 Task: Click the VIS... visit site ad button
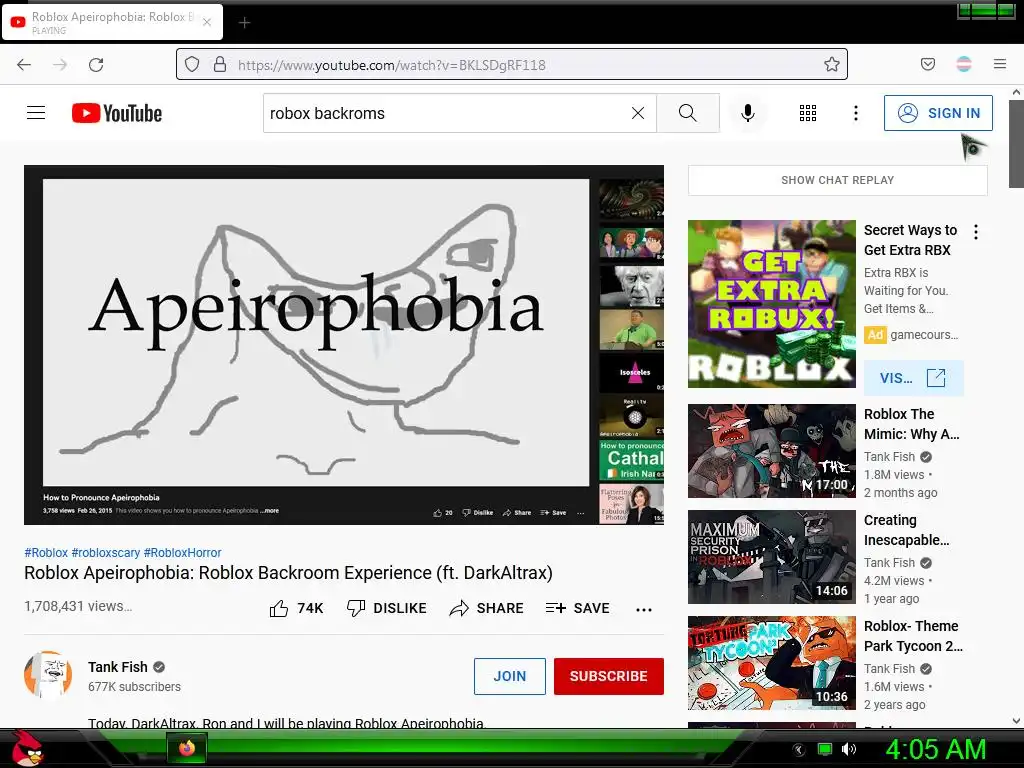914,377
